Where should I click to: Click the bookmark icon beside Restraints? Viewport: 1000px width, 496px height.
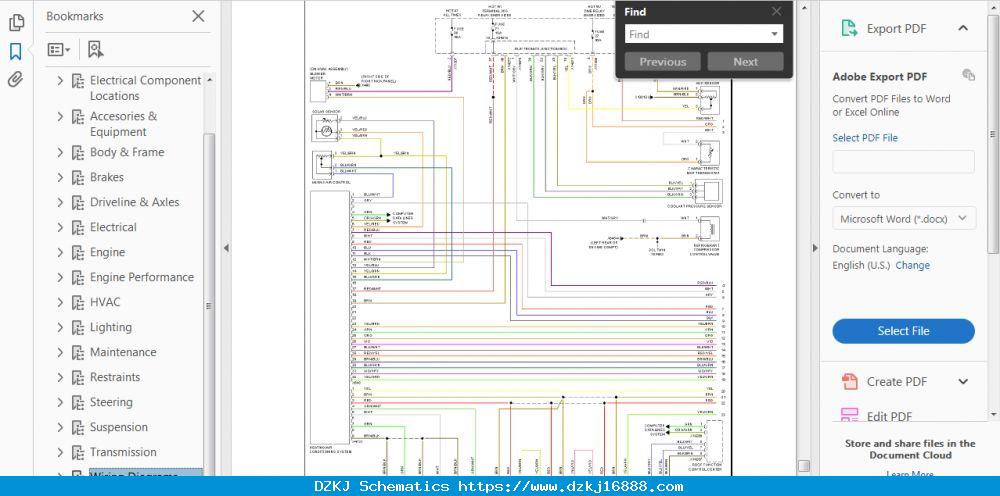(x=78, y=377)
